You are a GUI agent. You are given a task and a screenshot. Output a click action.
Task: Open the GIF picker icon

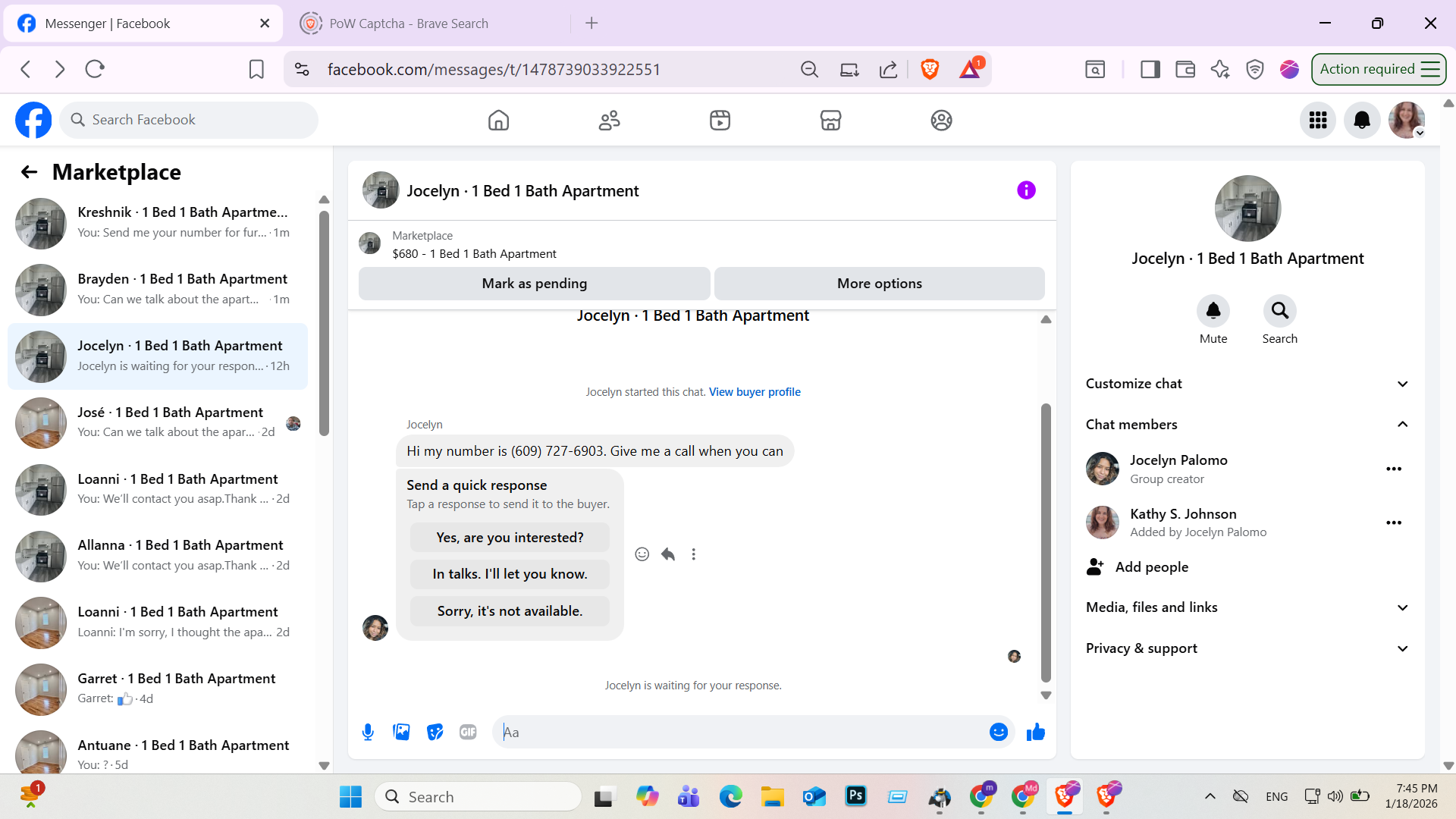click(468, 732)
